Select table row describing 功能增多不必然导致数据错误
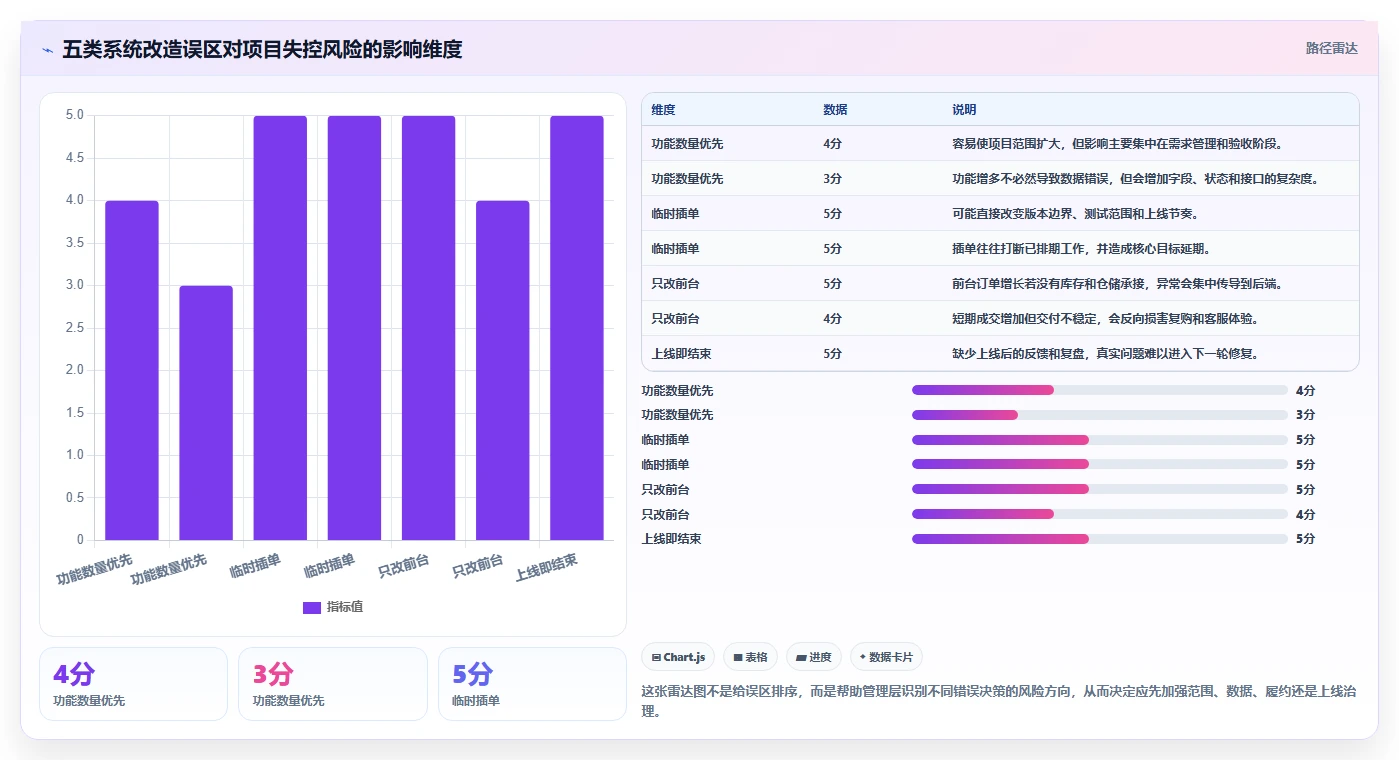Screen dimensions: 1399x760 point(1000,178)
